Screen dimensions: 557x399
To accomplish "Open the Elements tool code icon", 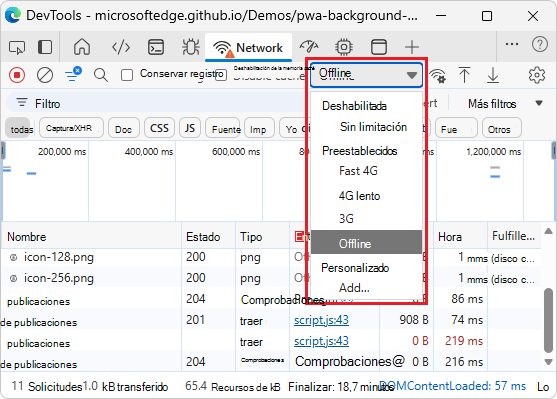I will tap(121, 47).
